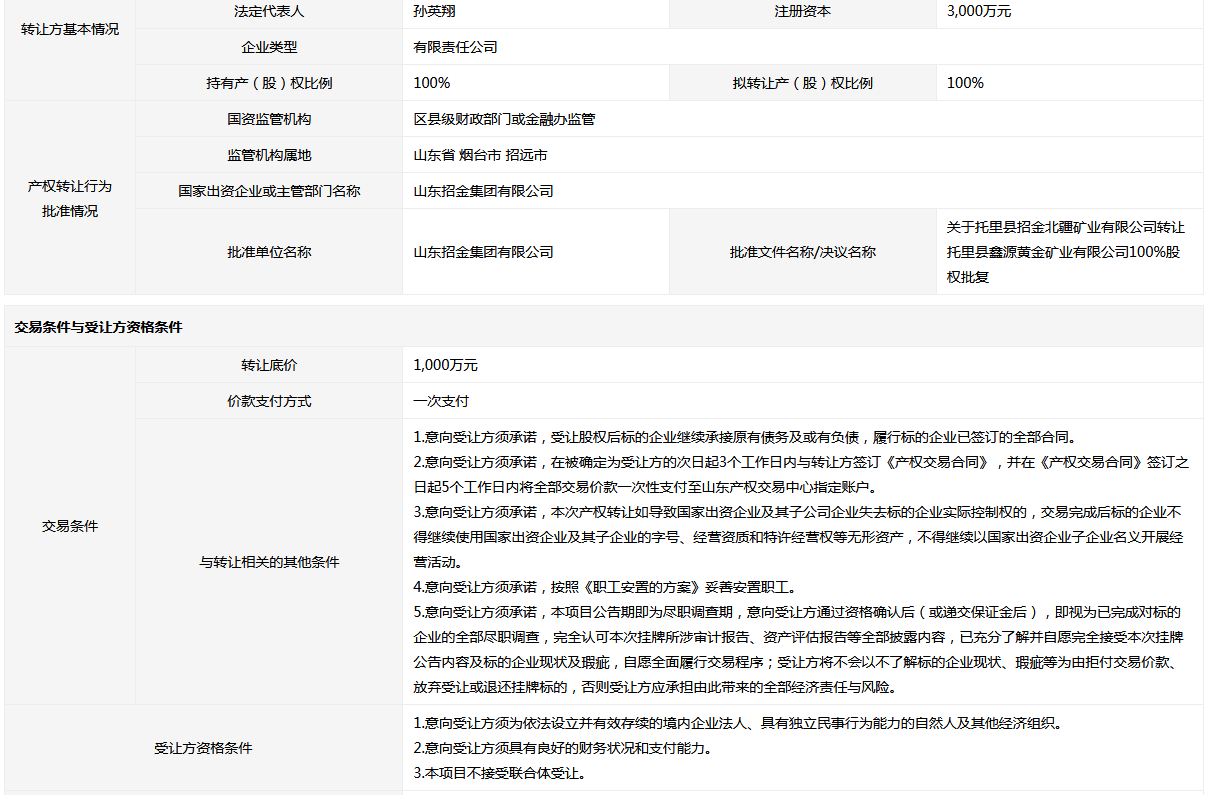Click the payment method value '一次支付'

(x=442, y=401)
